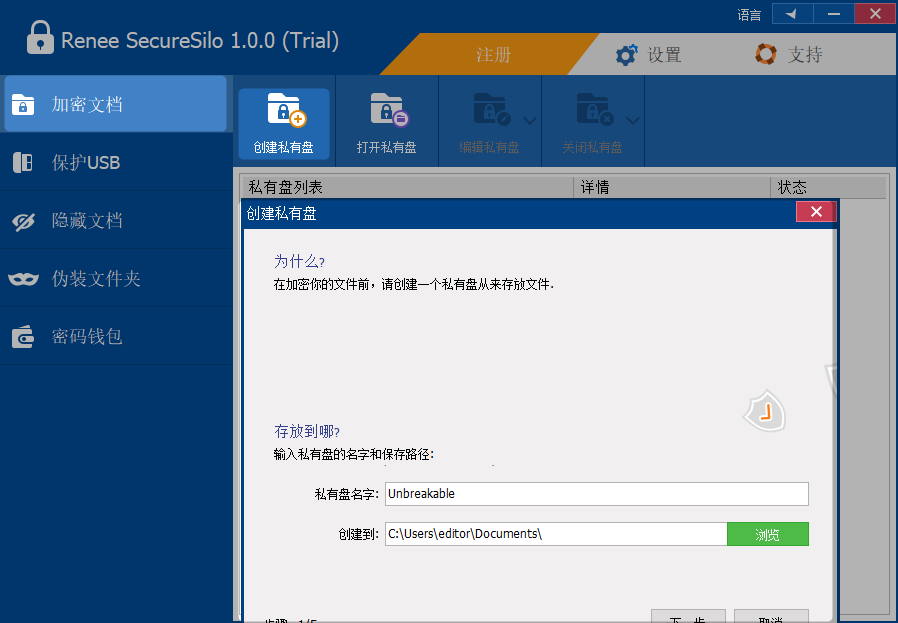Open the 加密文档 section in the sidebar
This screenshot has width=898, height=623.
[115, 104]
